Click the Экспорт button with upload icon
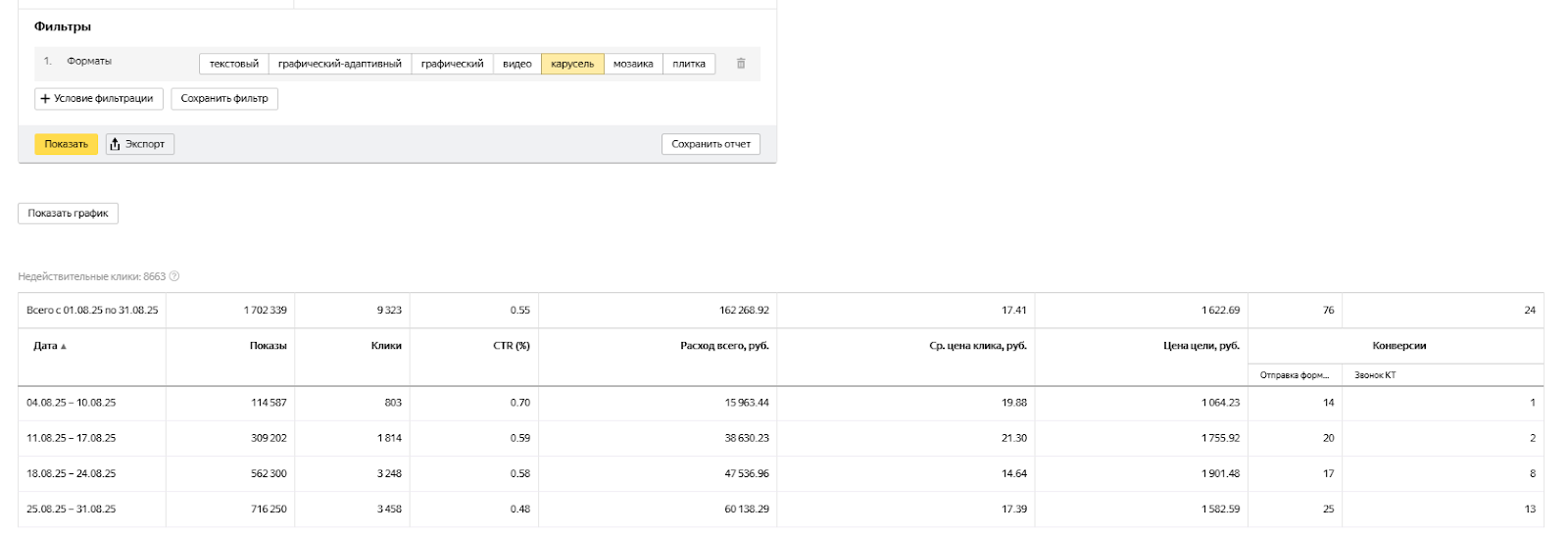1568x535 pixels. coord(140,144)
